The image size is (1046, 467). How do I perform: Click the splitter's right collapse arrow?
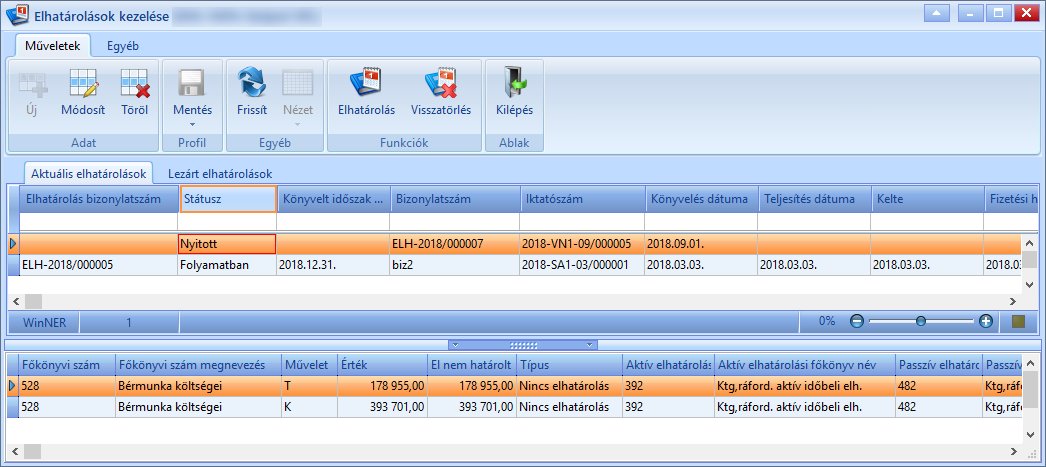[x=590, y=345]
